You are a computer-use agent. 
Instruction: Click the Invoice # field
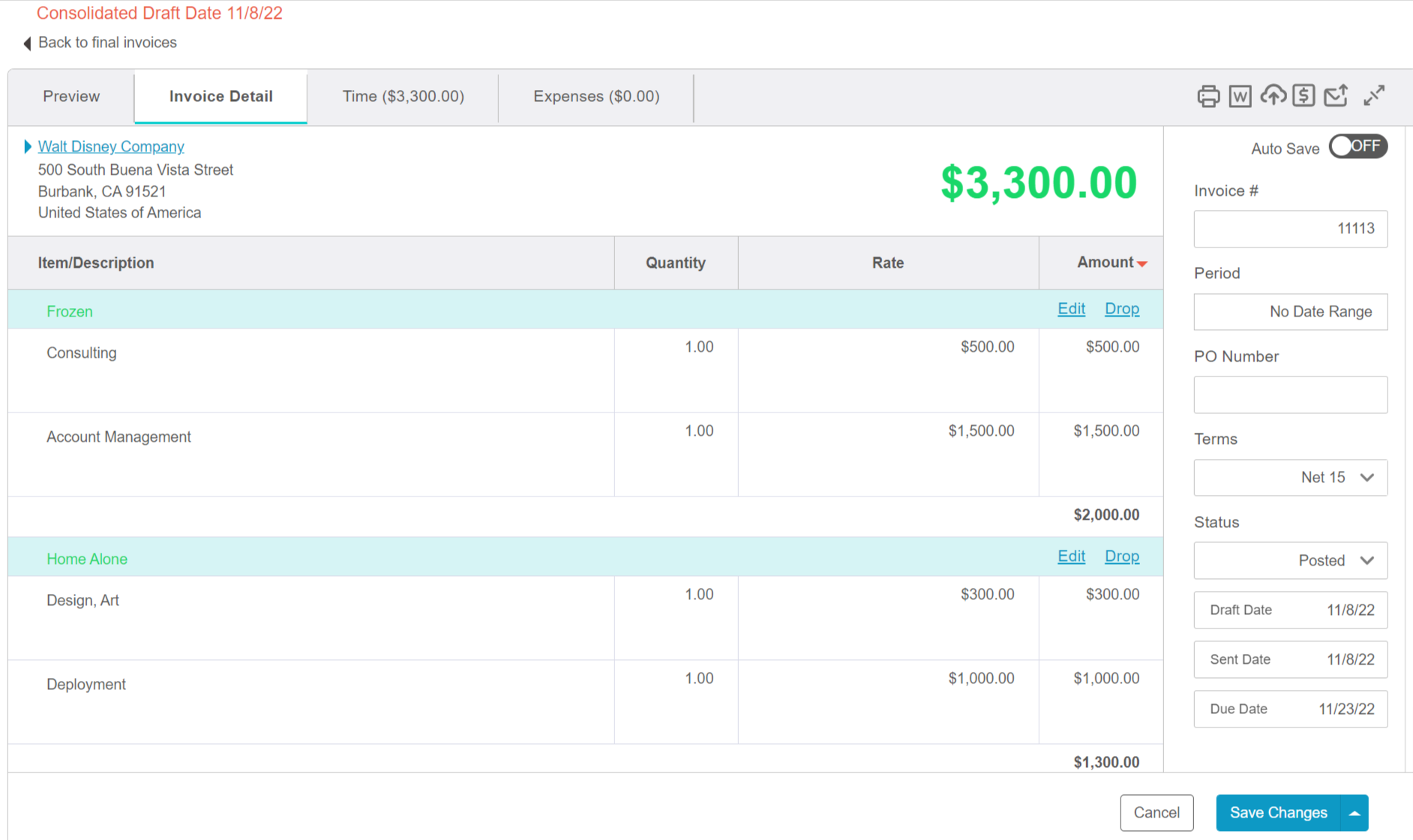click(1291, 229)
